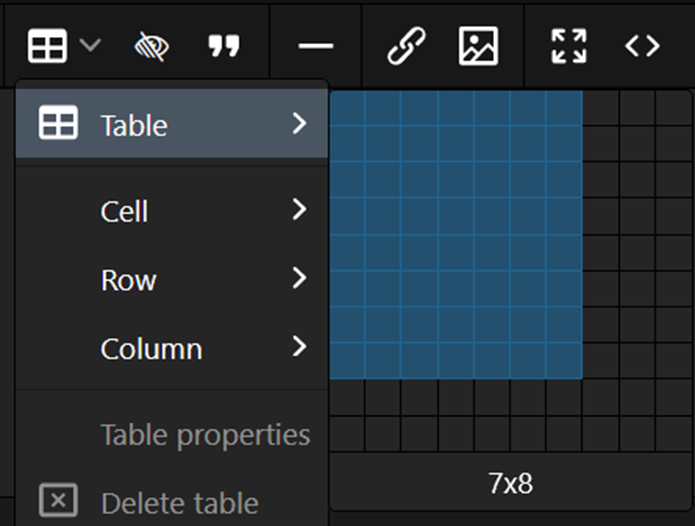Click the insert image icon
This screenshot has height=526, width=695.
coord(478,46)
